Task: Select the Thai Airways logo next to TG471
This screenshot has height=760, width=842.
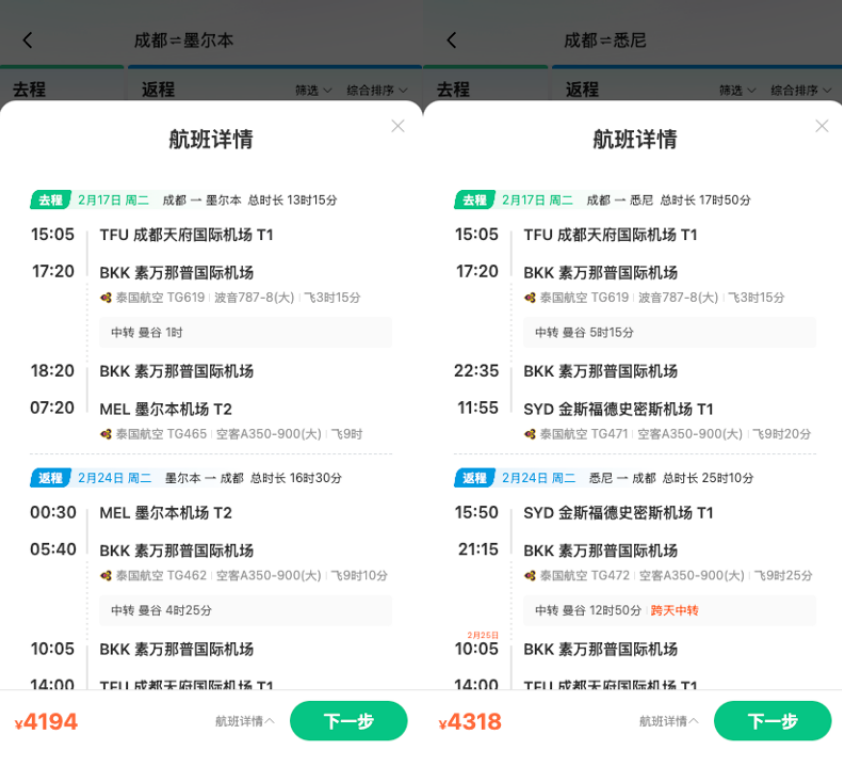Action: click(531, 433)
